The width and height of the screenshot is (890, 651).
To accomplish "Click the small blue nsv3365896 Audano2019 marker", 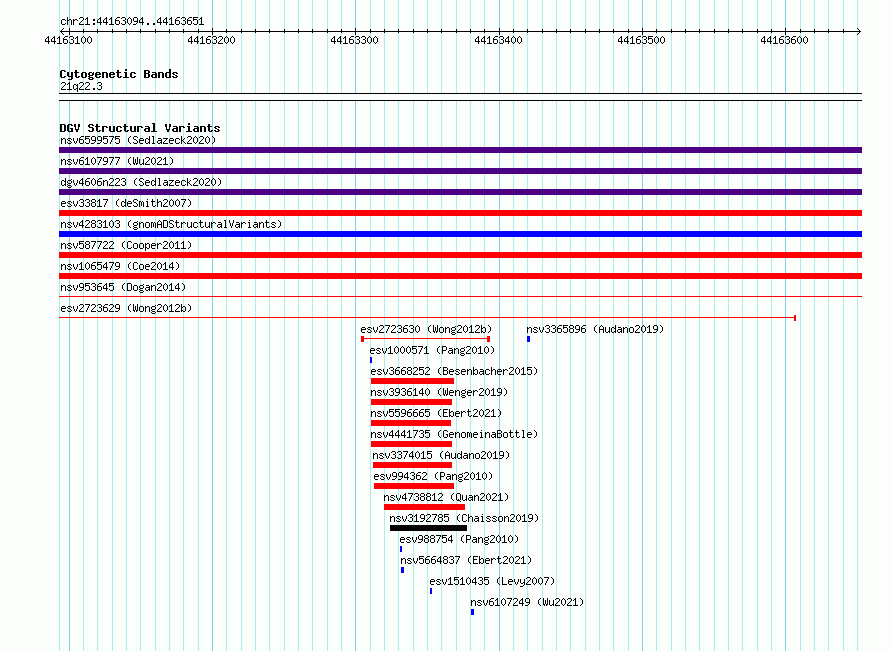I will tap(528, 339).
